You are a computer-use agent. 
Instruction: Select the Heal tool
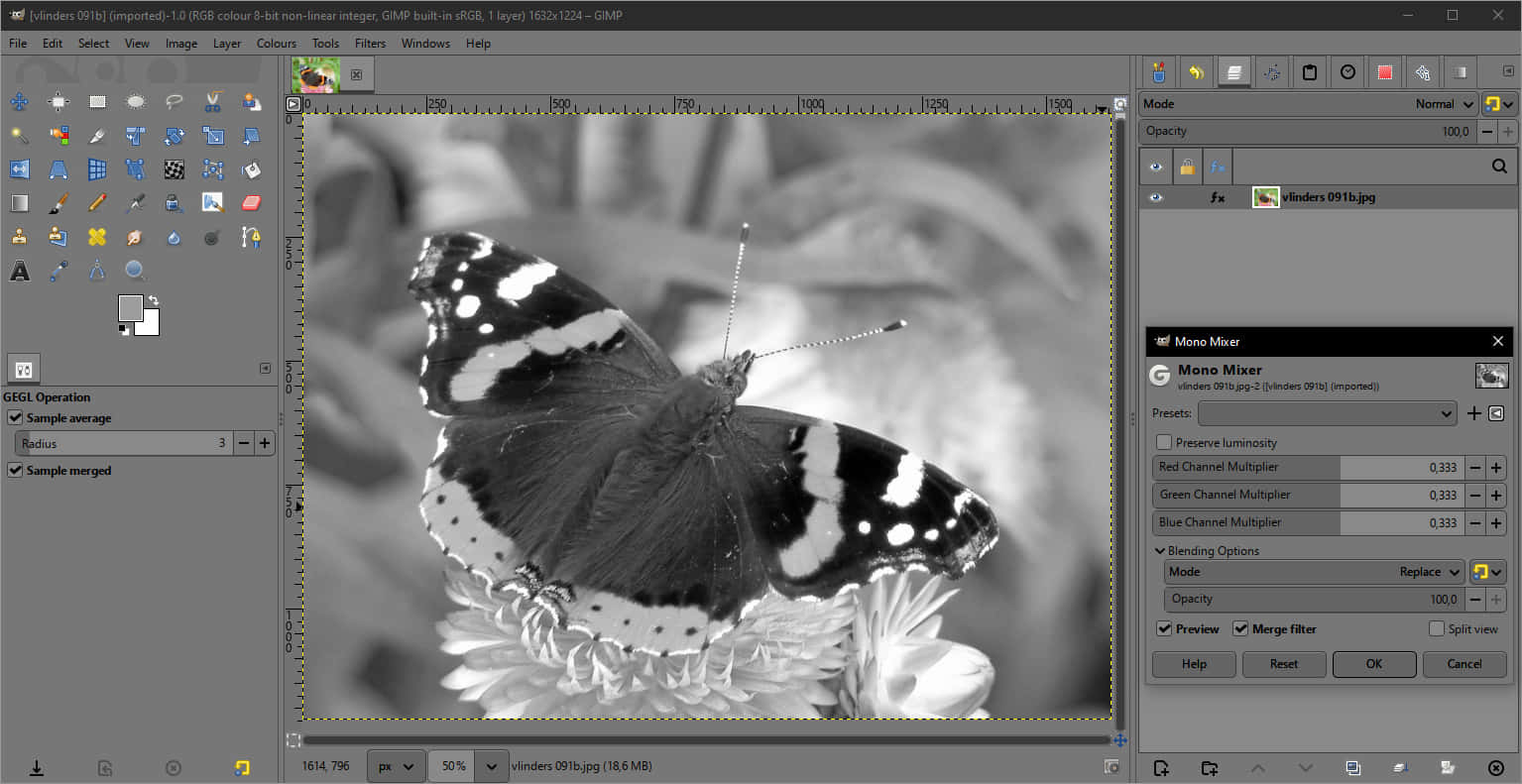(96, 237)
